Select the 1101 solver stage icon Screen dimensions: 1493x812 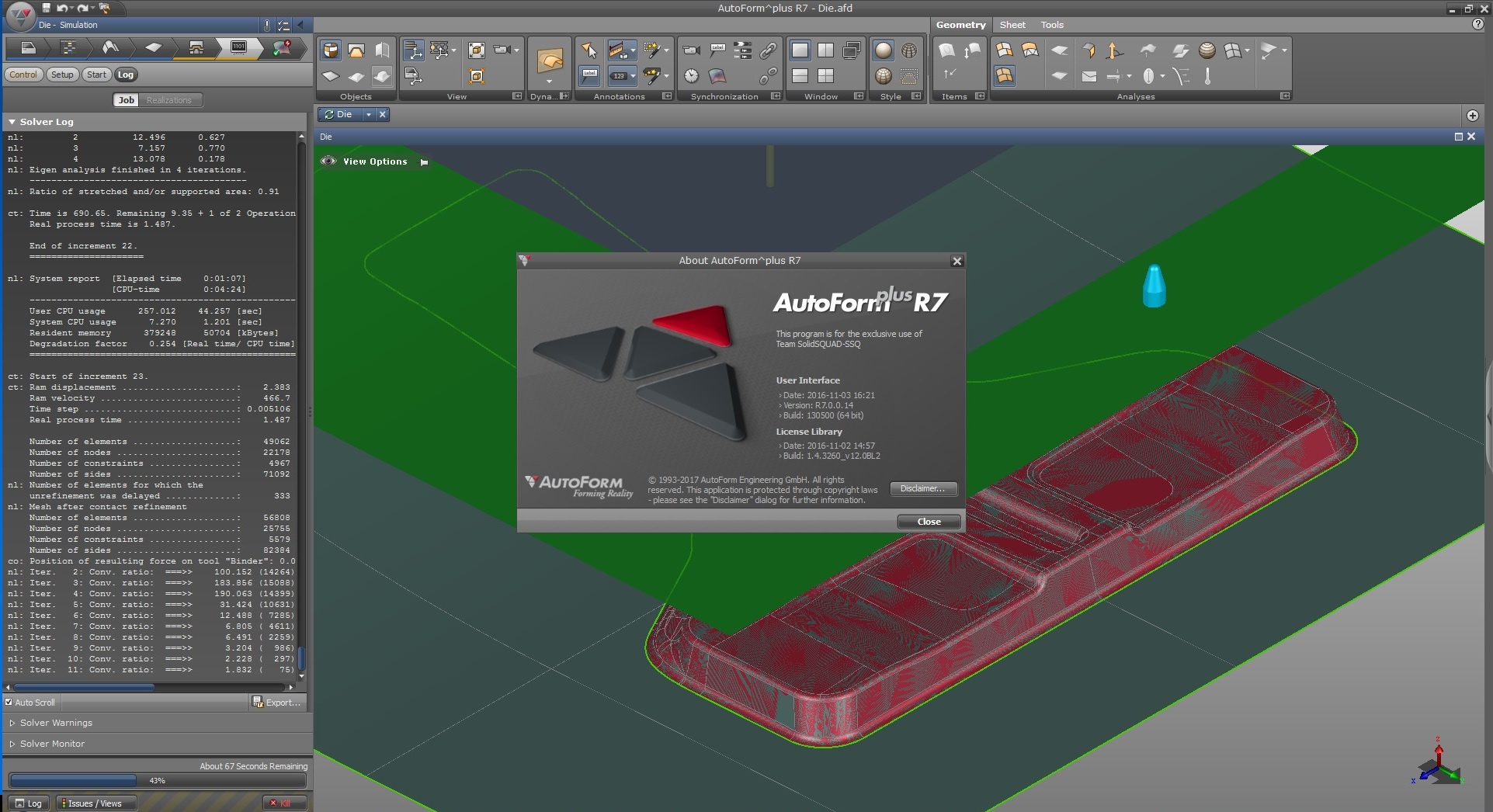[x=238, y=48]
